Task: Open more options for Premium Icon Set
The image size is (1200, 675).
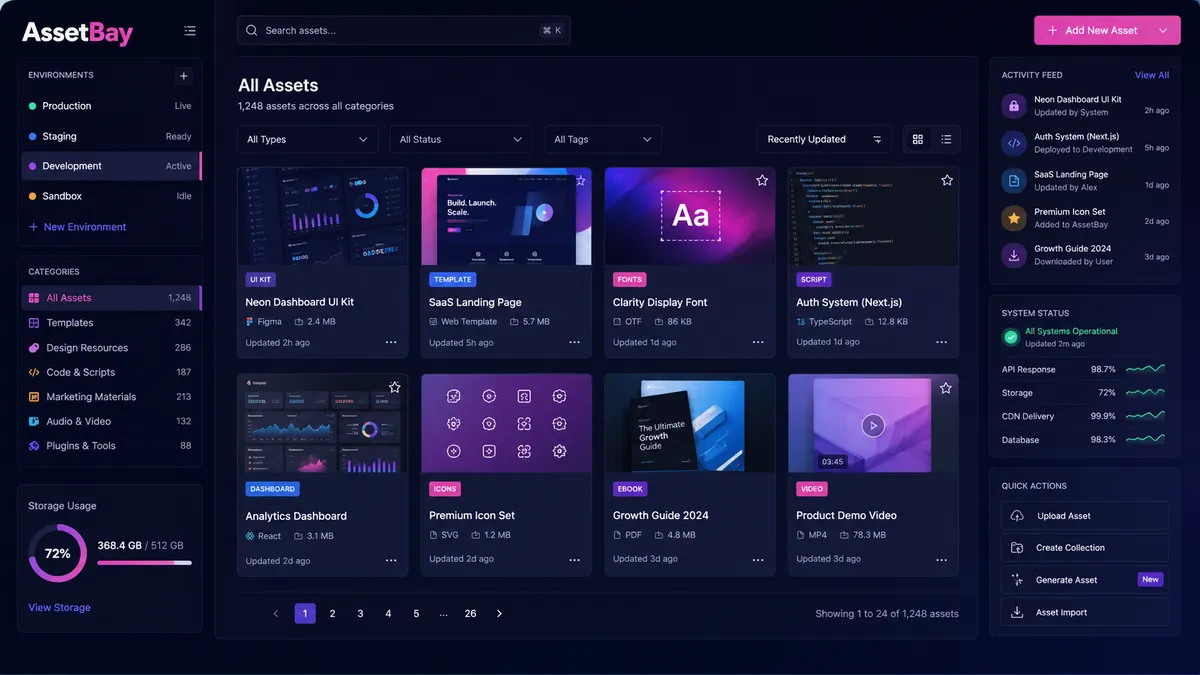Action: tap(574, 560)
